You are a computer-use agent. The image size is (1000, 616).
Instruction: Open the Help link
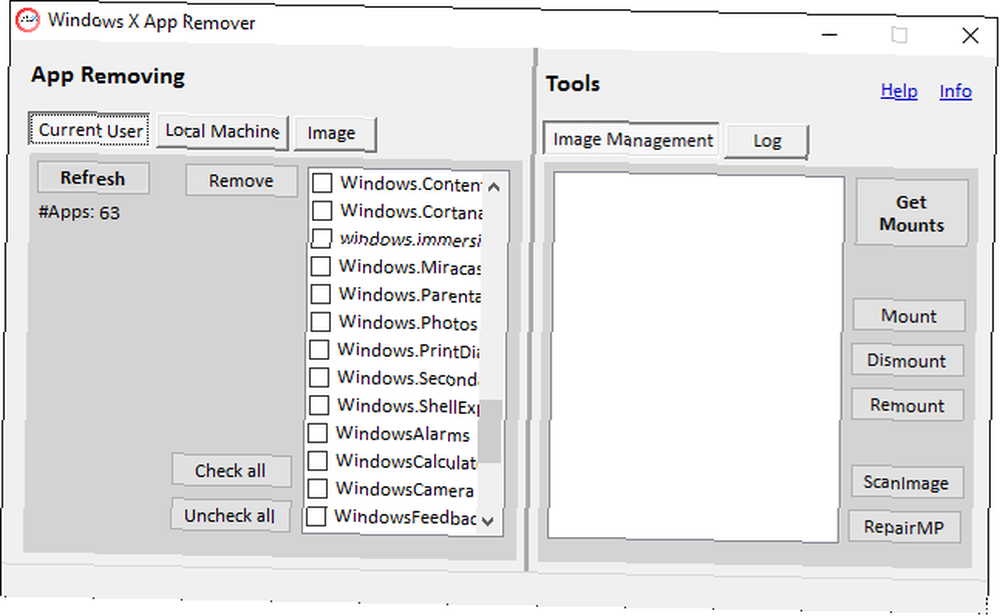(x=899, y=91)
